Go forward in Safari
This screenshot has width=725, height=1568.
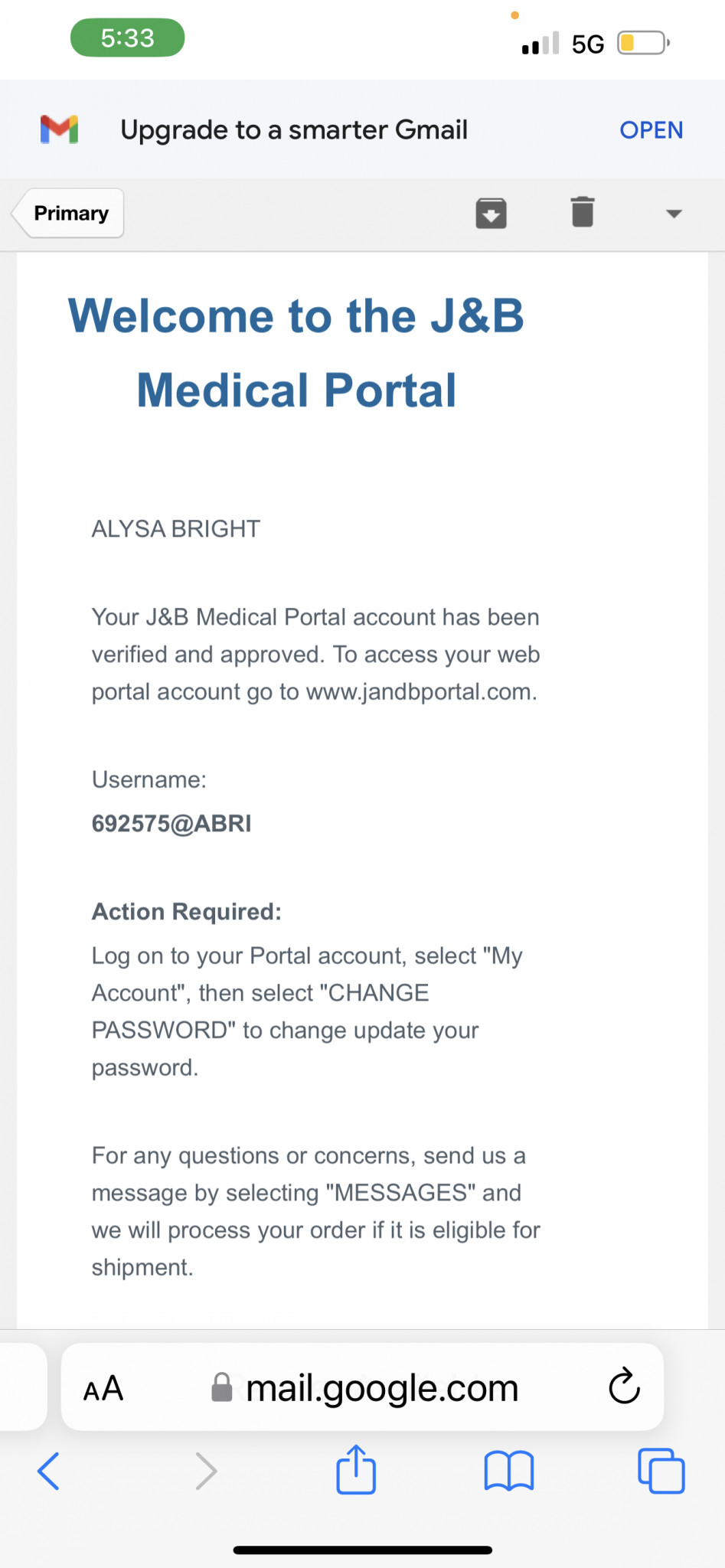coord(206,1471)
